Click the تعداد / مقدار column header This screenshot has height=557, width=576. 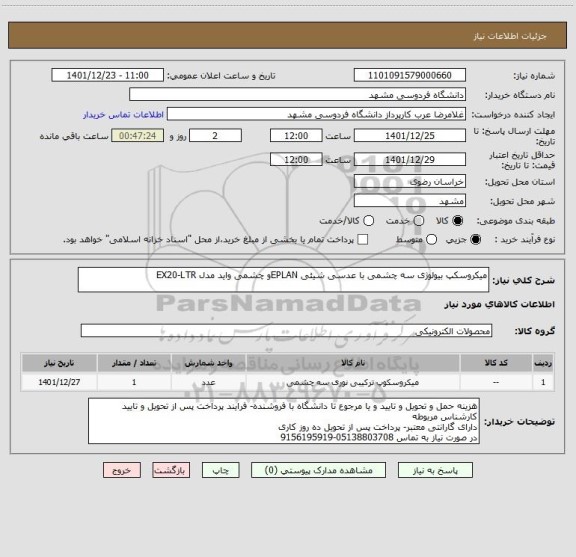coord(134,363)
